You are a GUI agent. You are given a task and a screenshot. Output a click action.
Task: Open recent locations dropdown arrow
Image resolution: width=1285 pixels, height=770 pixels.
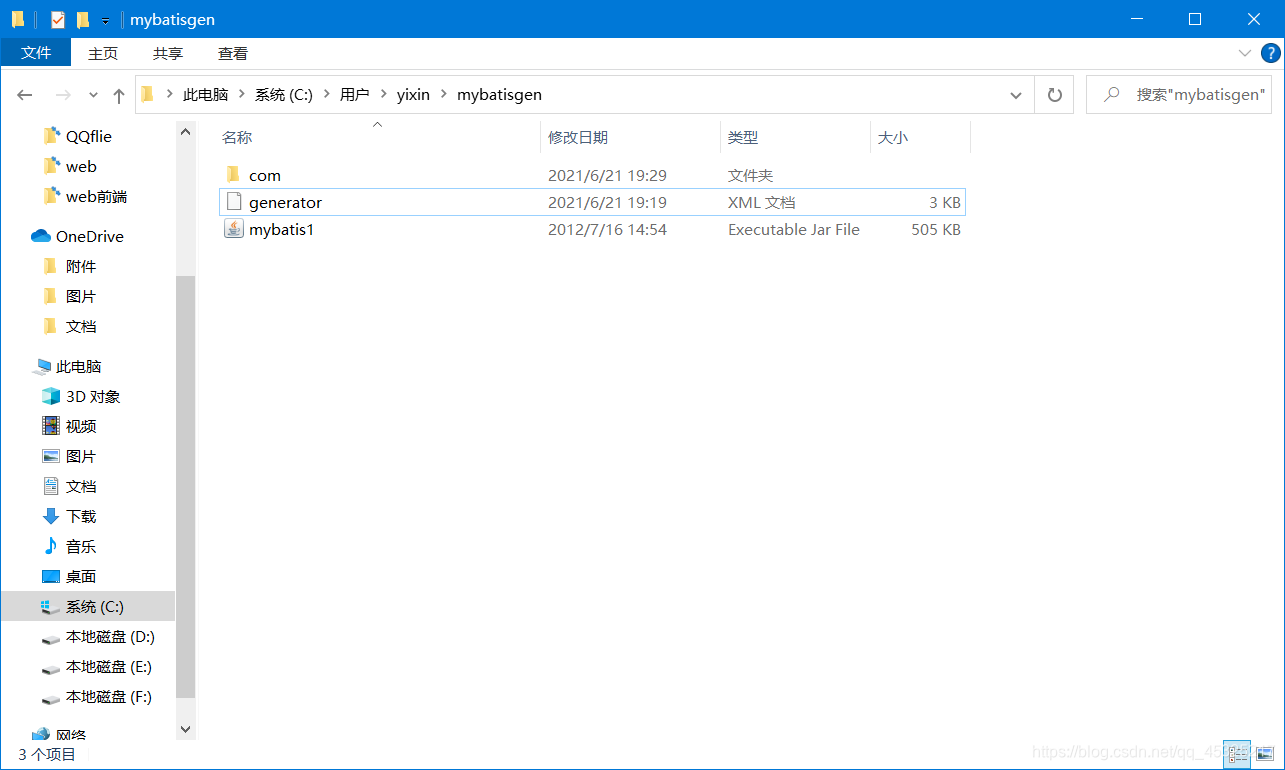(93, 95)
